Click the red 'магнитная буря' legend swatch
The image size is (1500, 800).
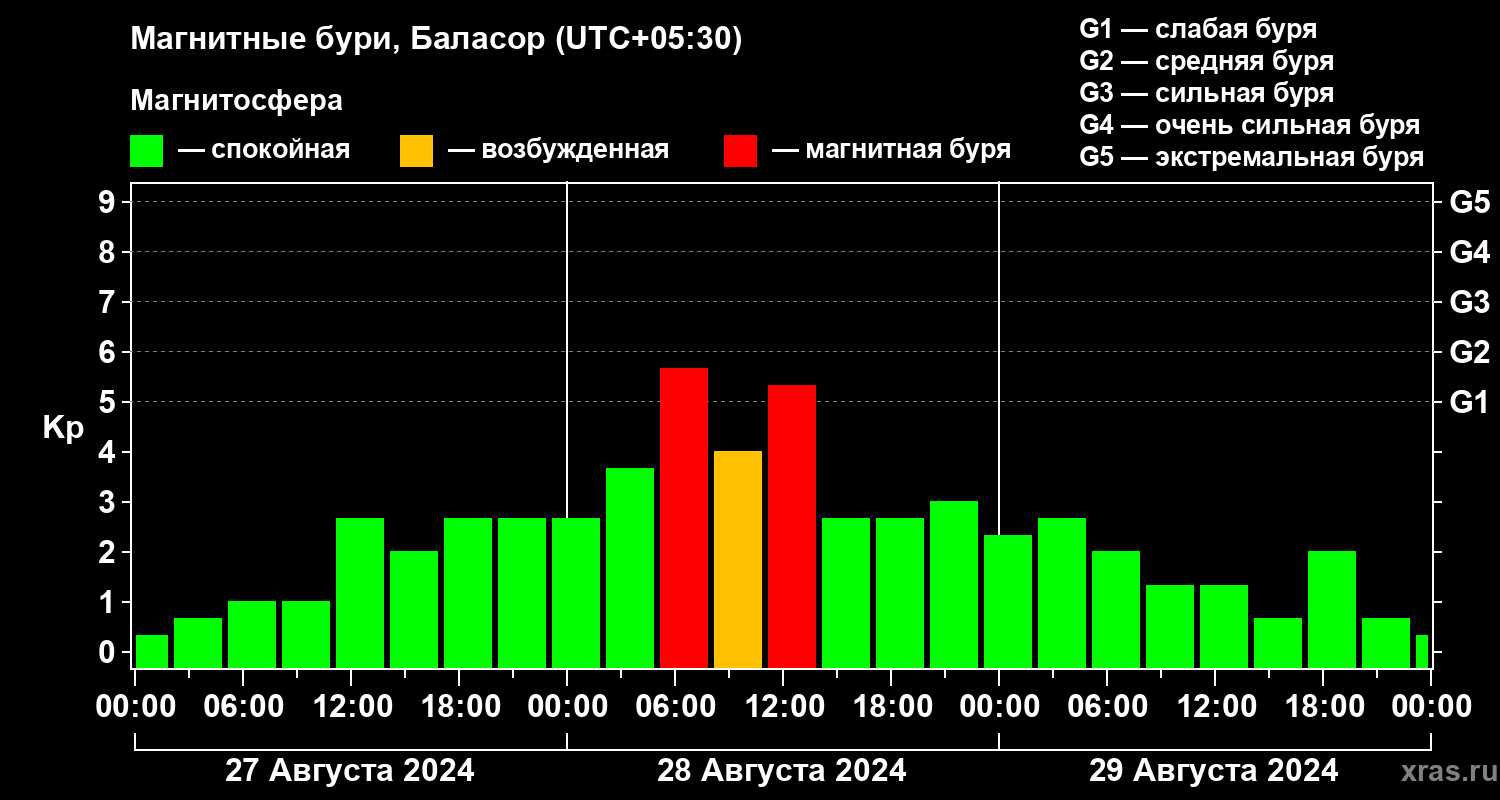pos(740,151)
